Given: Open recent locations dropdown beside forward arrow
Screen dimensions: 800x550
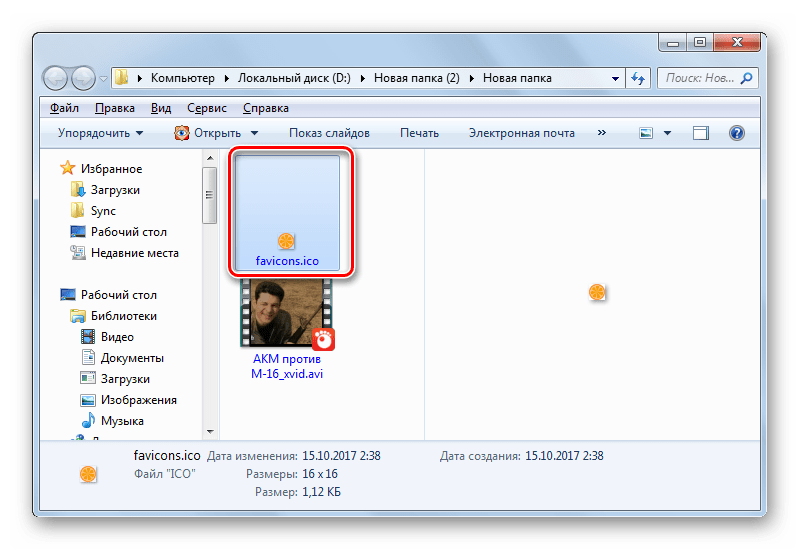Looking at the screenshot, I should [103, 79].
